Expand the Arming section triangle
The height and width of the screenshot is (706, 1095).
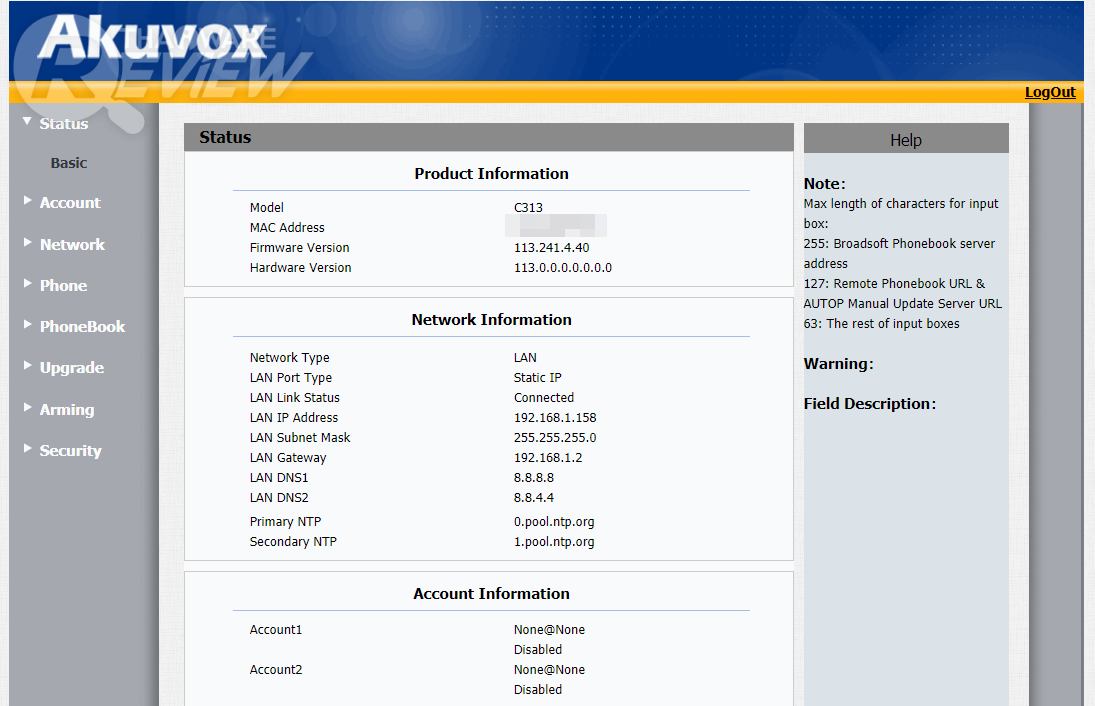click(28, 408)
